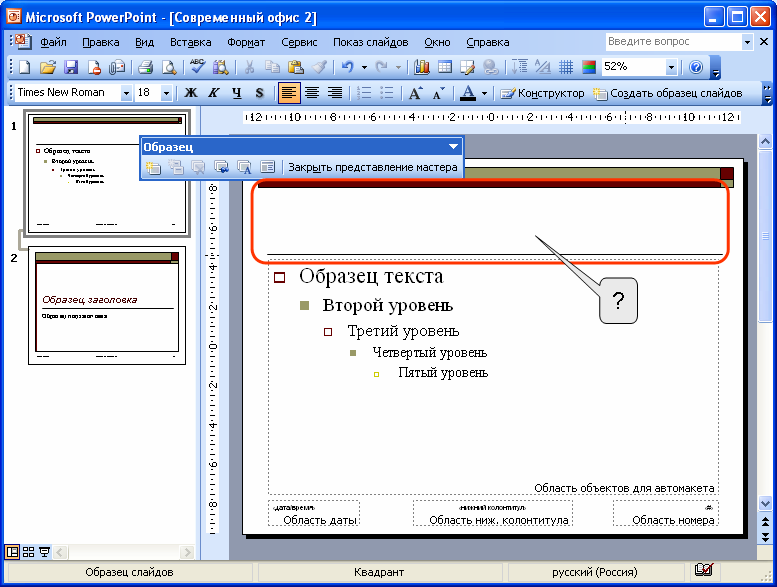This screenshot has height=587, width=777.
Task: Click the spelling status icon in the status bar
Action: [704, 570]
